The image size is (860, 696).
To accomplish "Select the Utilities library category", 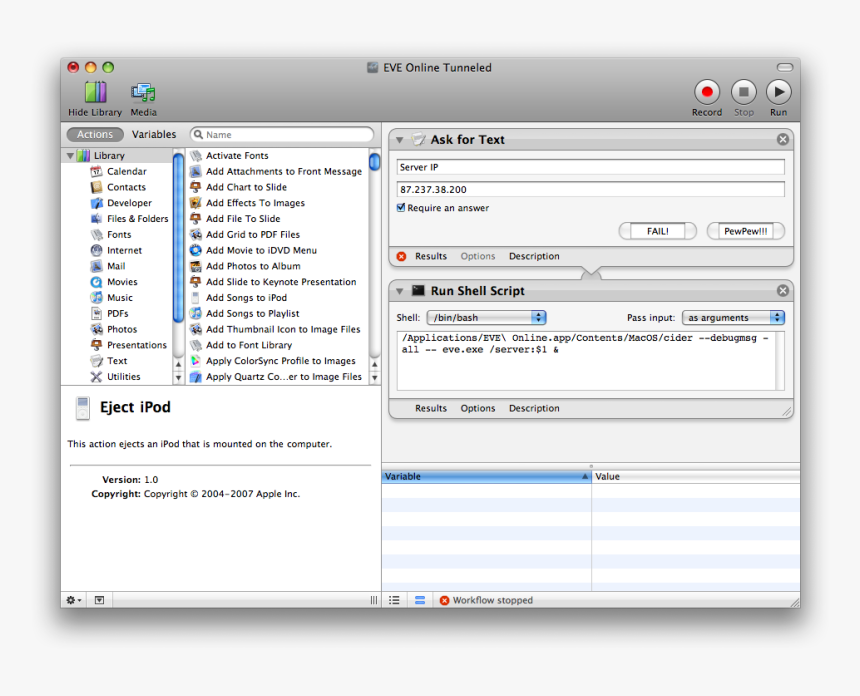I will [x=123, y=377].
